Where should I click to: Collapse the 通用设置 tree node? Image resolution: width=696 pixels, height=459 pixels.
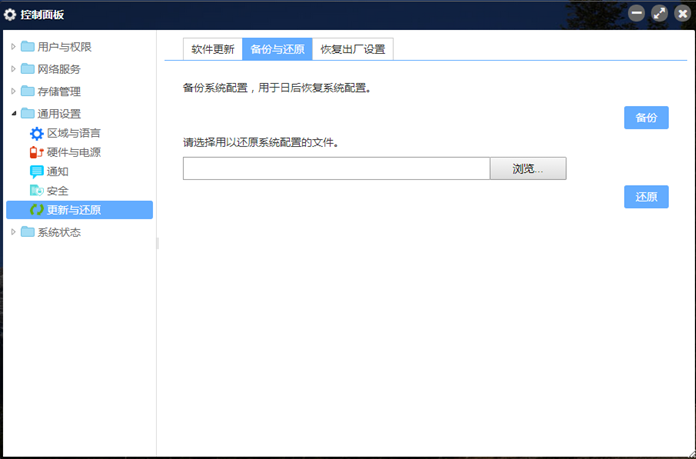pos(13,113)
